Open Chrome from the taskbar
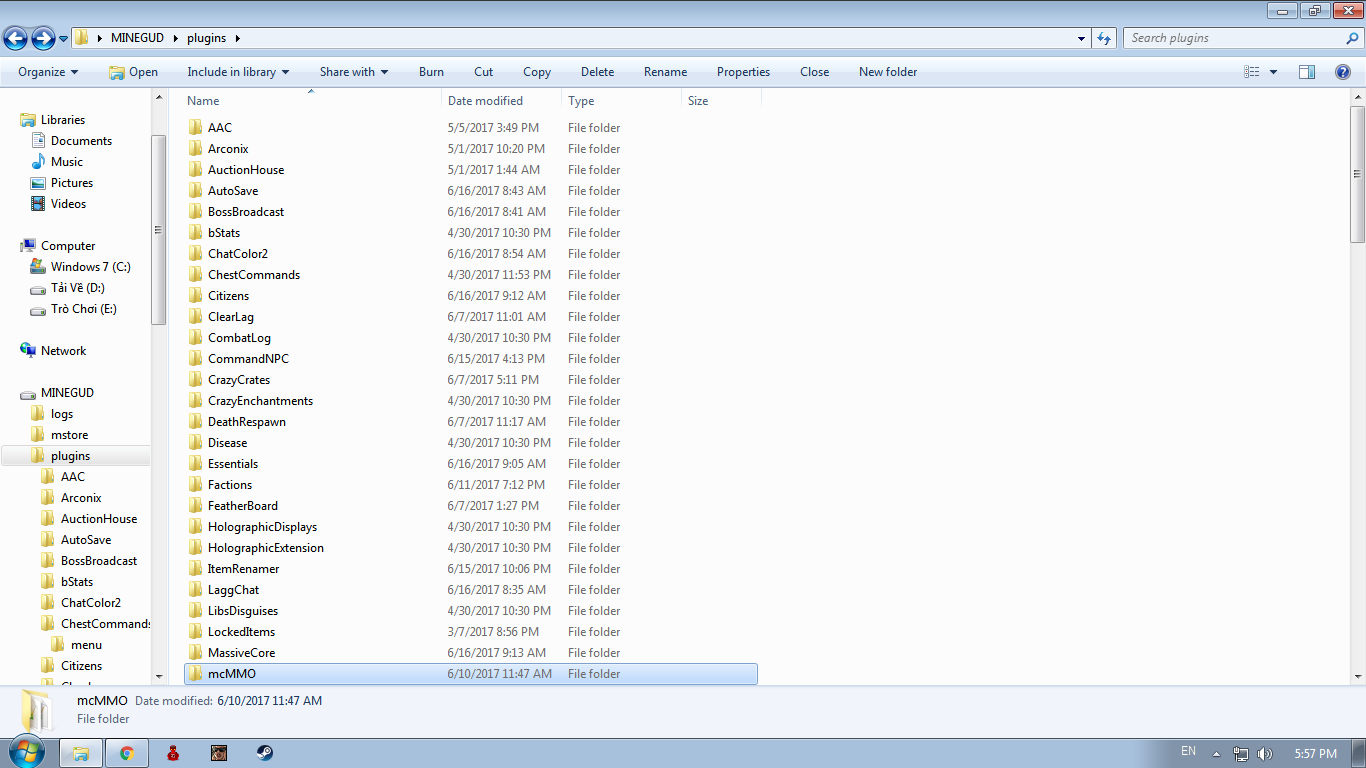Screen dimensions: 1366x768 point(127,753)
